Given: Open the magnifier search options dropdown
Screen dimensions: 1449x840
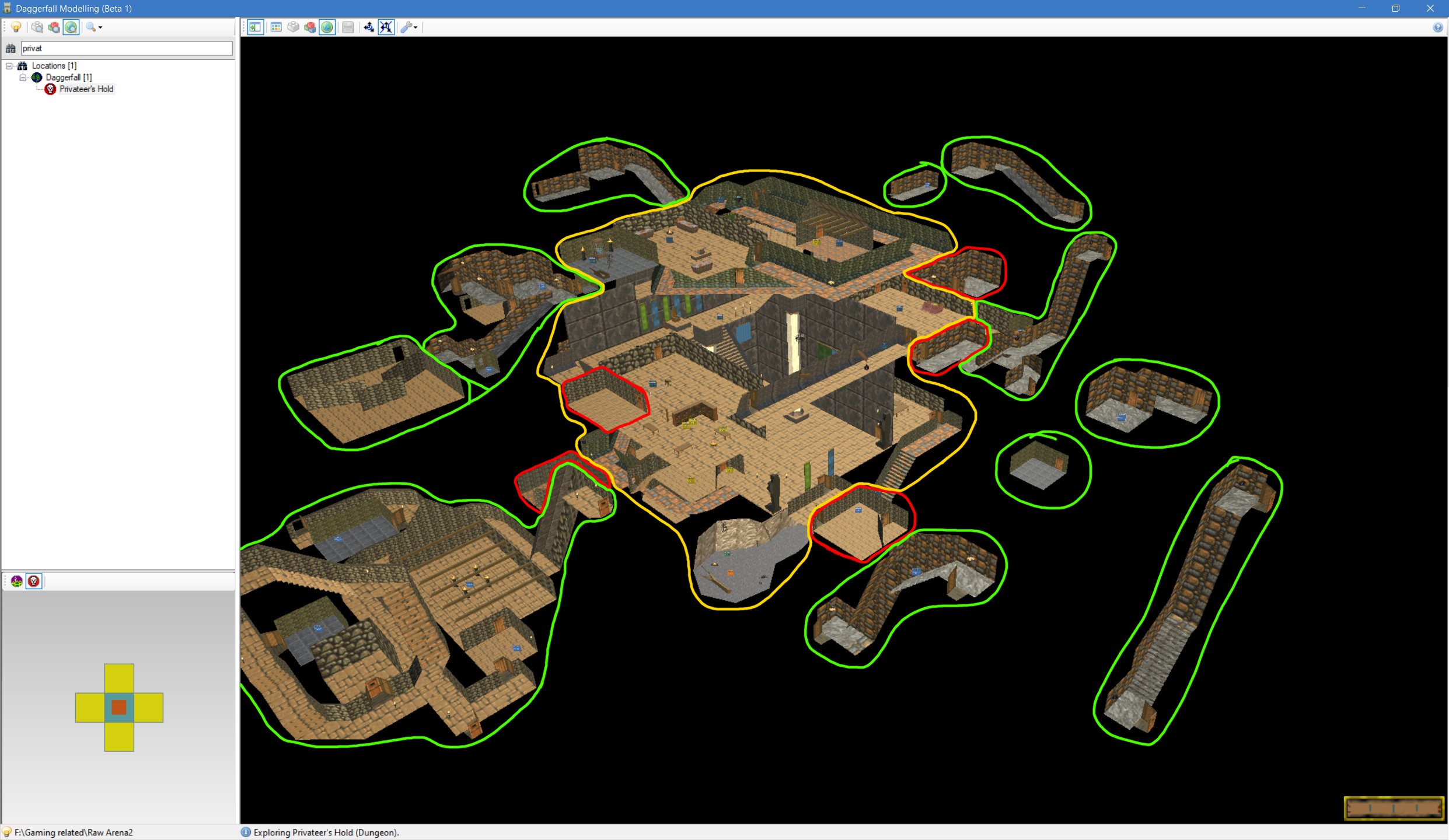Looking at the screenshot, I should 94,27.
